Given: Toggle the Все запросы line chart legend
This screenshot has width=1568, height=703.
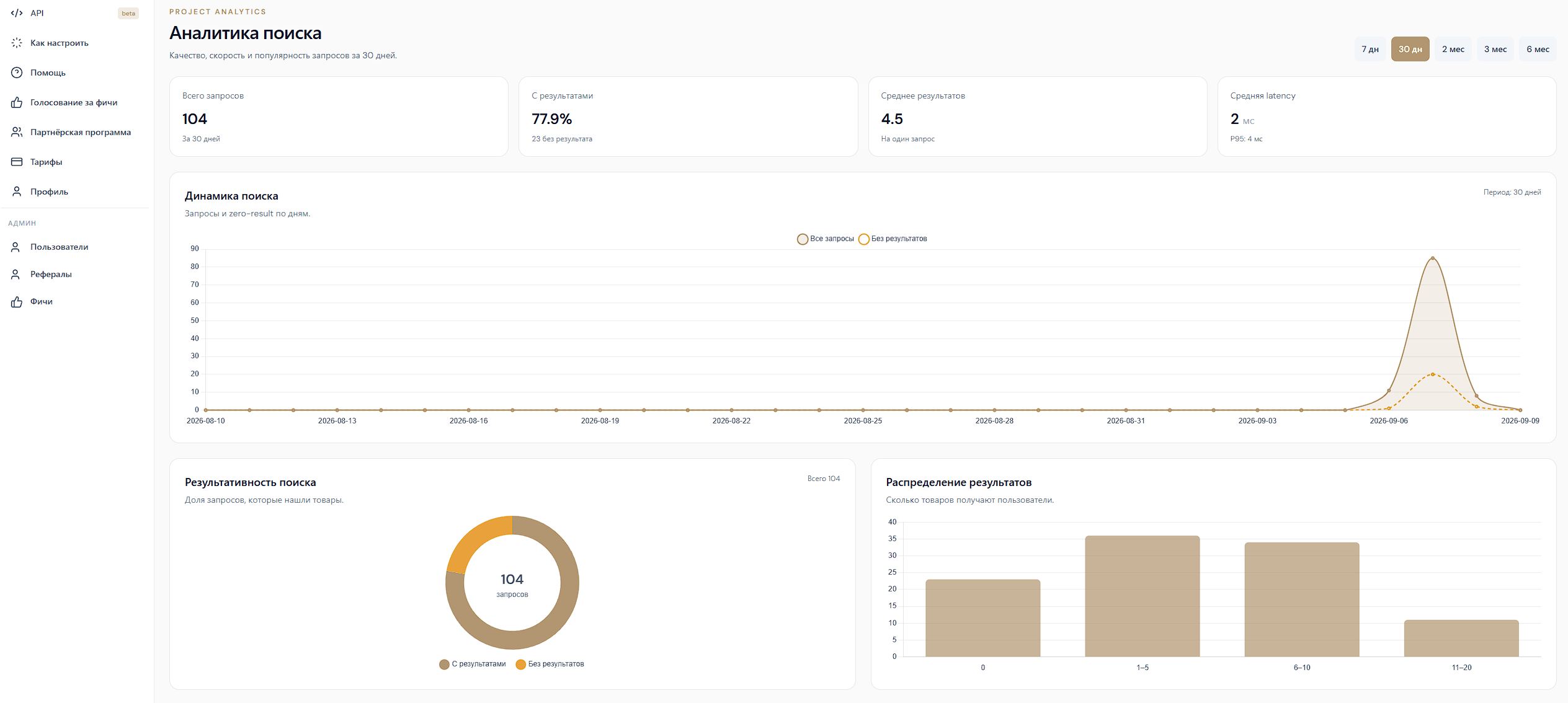Looking at the screenshot, I should [826, 239].
